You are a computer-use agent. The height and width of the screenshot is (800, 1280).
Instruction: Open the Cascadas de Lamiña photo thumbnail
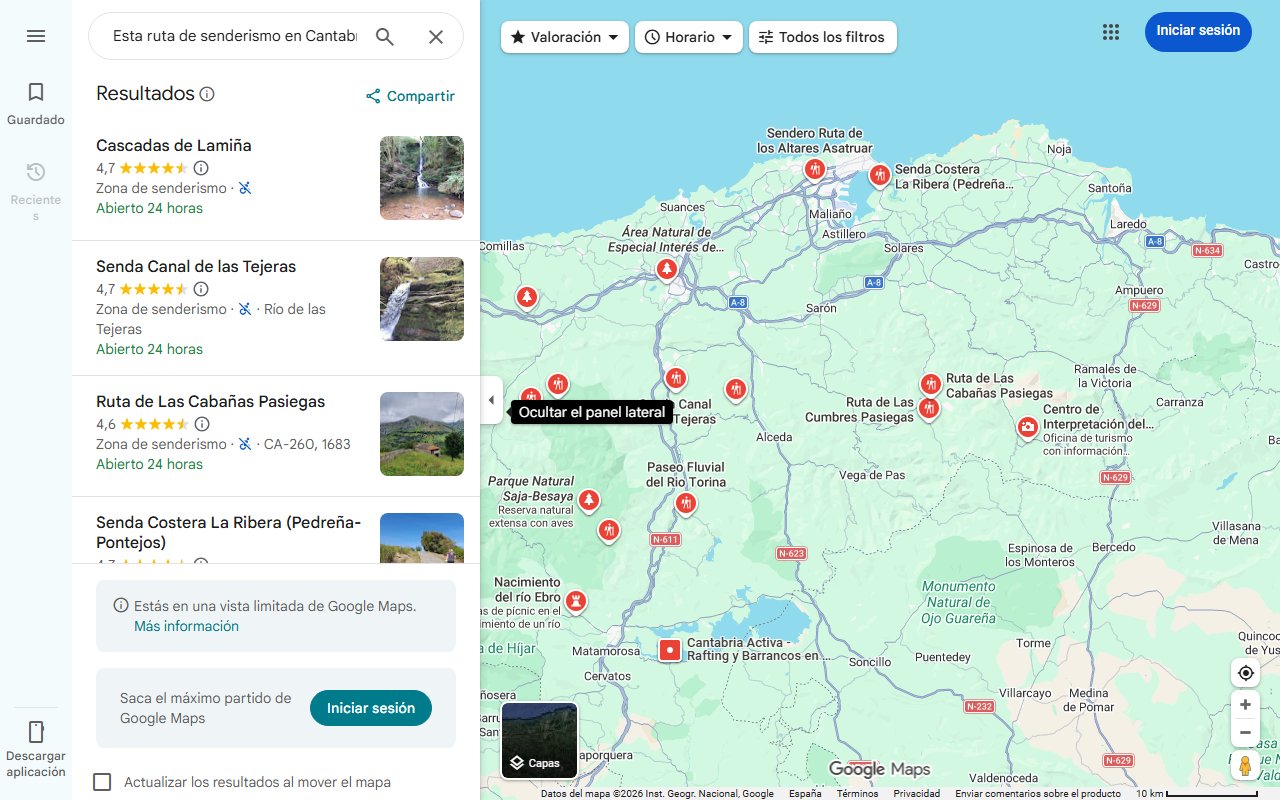click(421, 178)
